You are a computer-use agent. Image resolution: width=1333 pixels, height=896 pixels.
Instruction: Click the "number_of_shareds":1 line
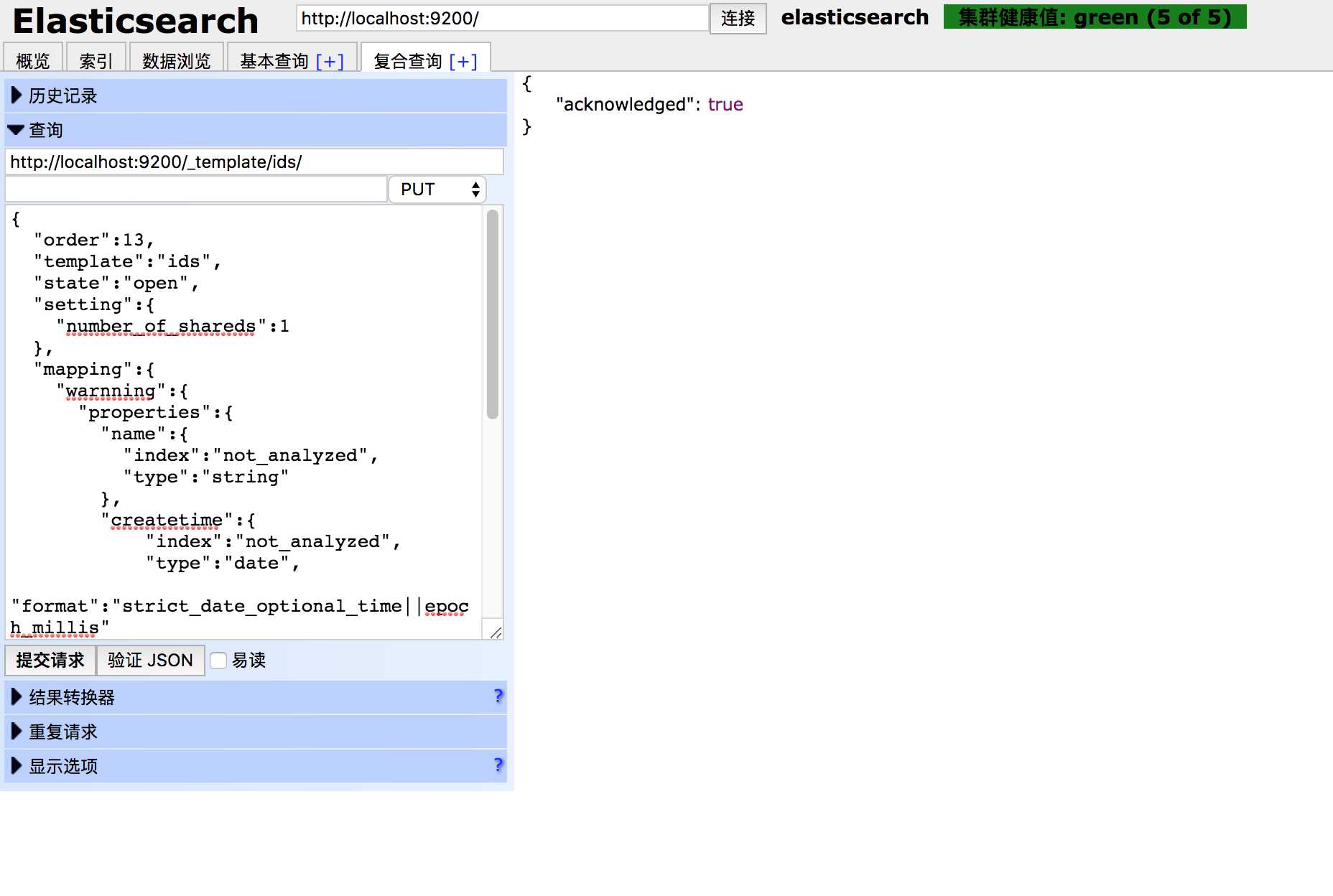(173, 327)
